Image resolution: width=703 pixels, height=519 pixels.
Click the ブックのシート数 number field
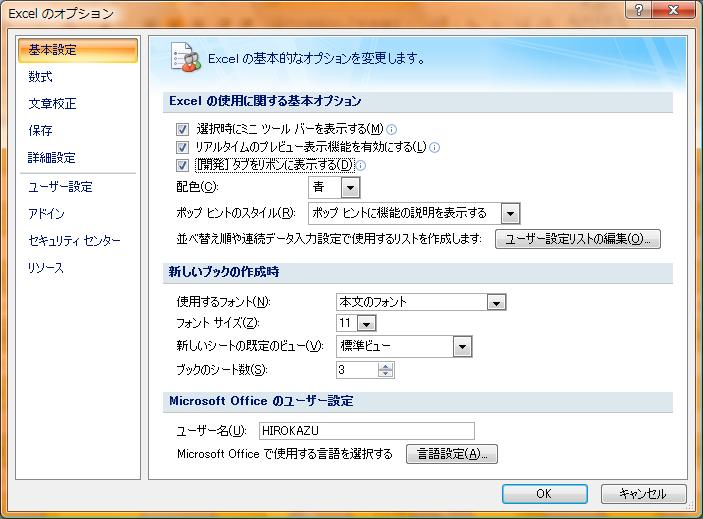pyautogui.click(x=357, y=370)
